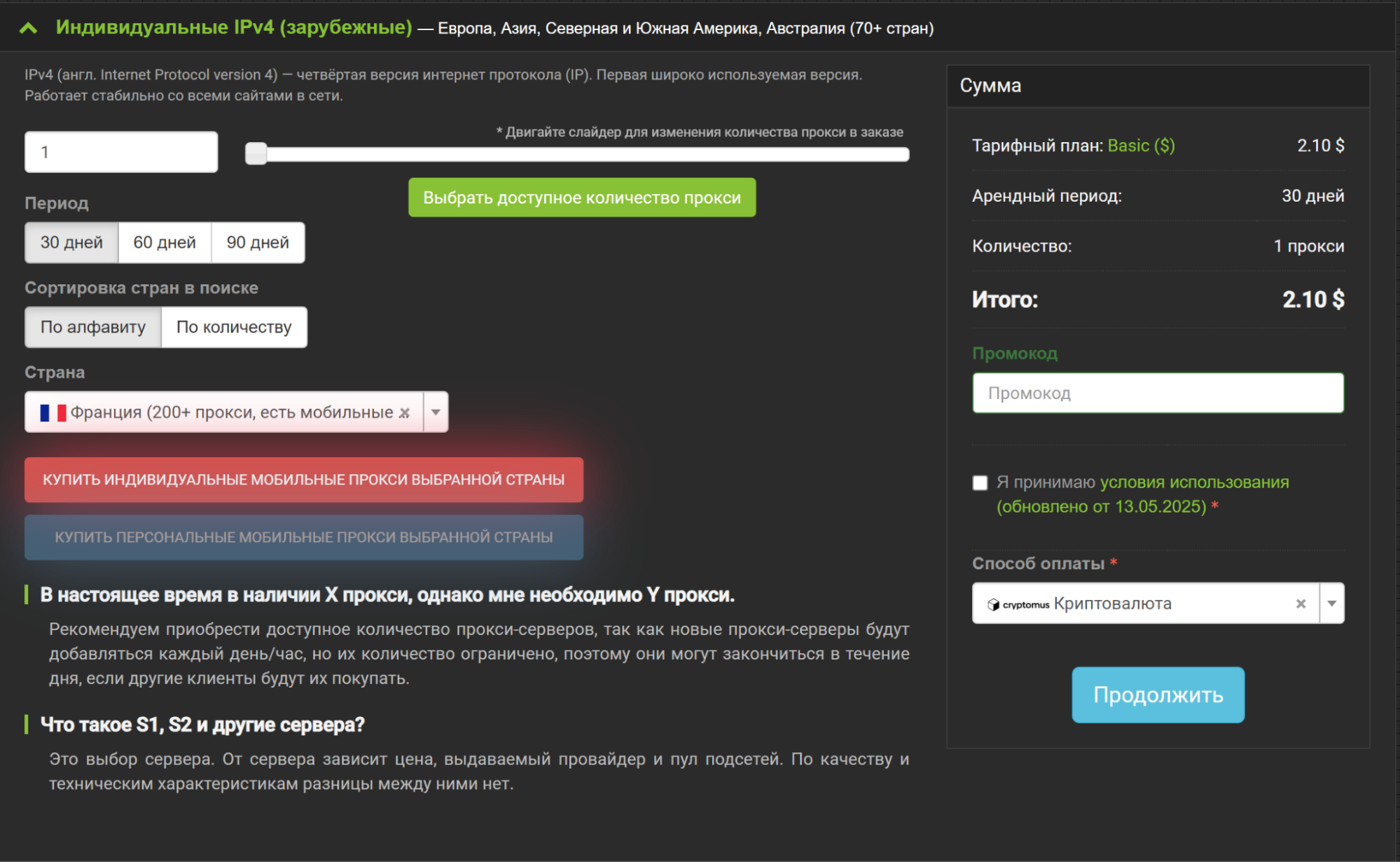Click the proxy quantity slider handle
The width and height of the screenshot is (1400, 862).
pyautogui.click(x=256, y=152)
